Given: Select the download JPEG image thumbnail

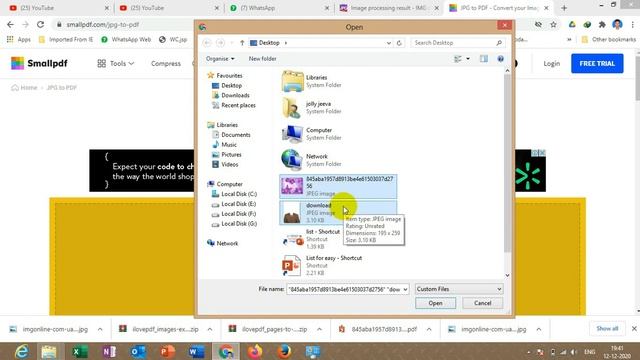Looking at the screenshot, I should pos(292,213).
